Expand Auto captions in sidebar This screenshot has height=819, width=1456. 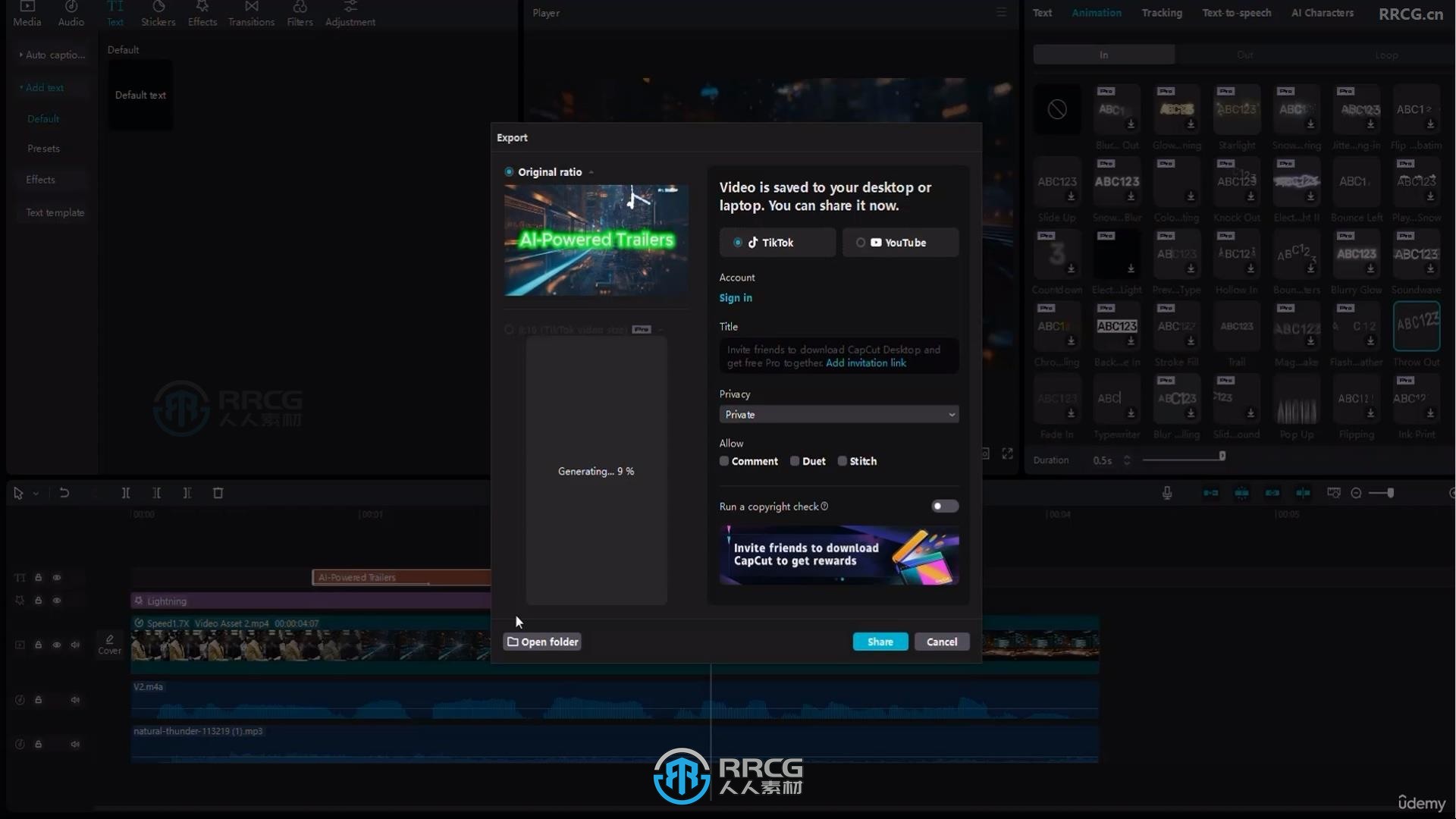(x=52, y=55)
